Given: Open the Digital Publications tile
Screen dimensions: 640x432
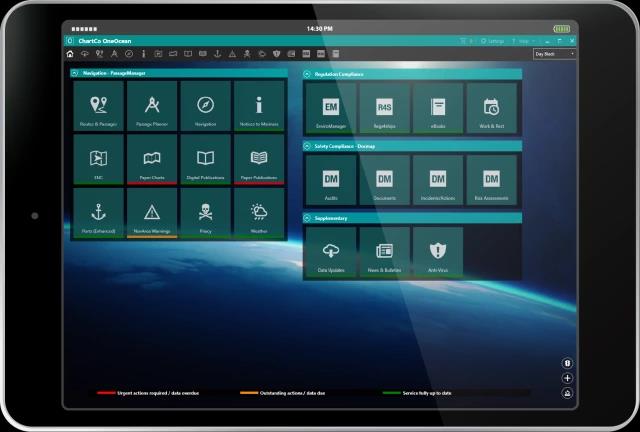Looking at the screenshot, I should pos(205,160).
